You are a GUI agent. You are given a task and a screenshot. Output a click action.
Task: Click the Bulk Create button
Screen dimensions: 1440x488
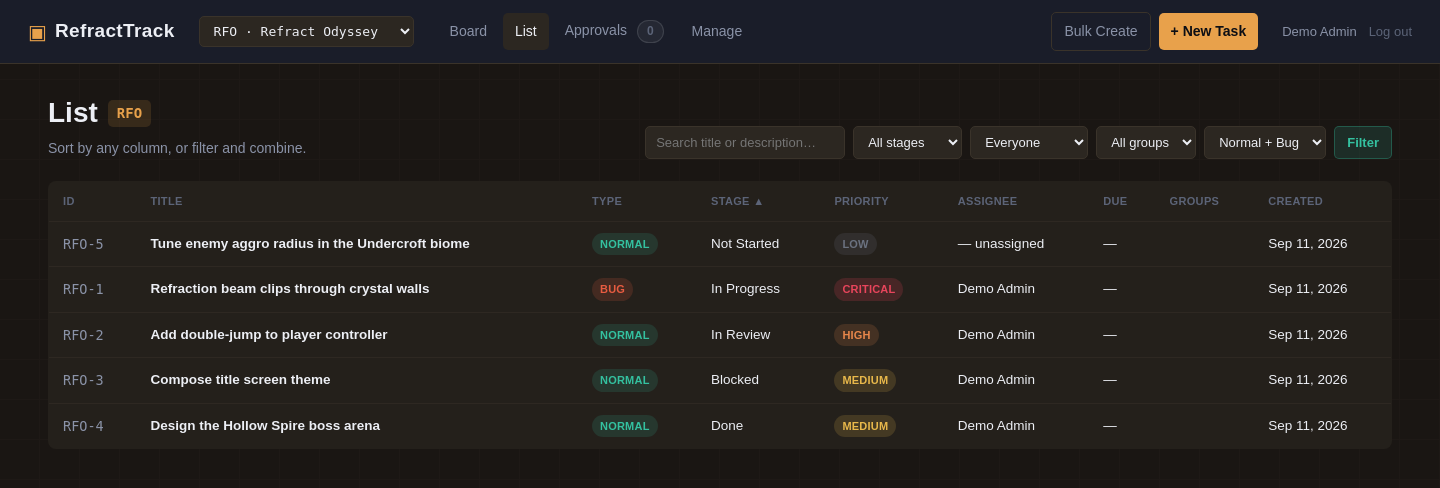pos(1101,31)
